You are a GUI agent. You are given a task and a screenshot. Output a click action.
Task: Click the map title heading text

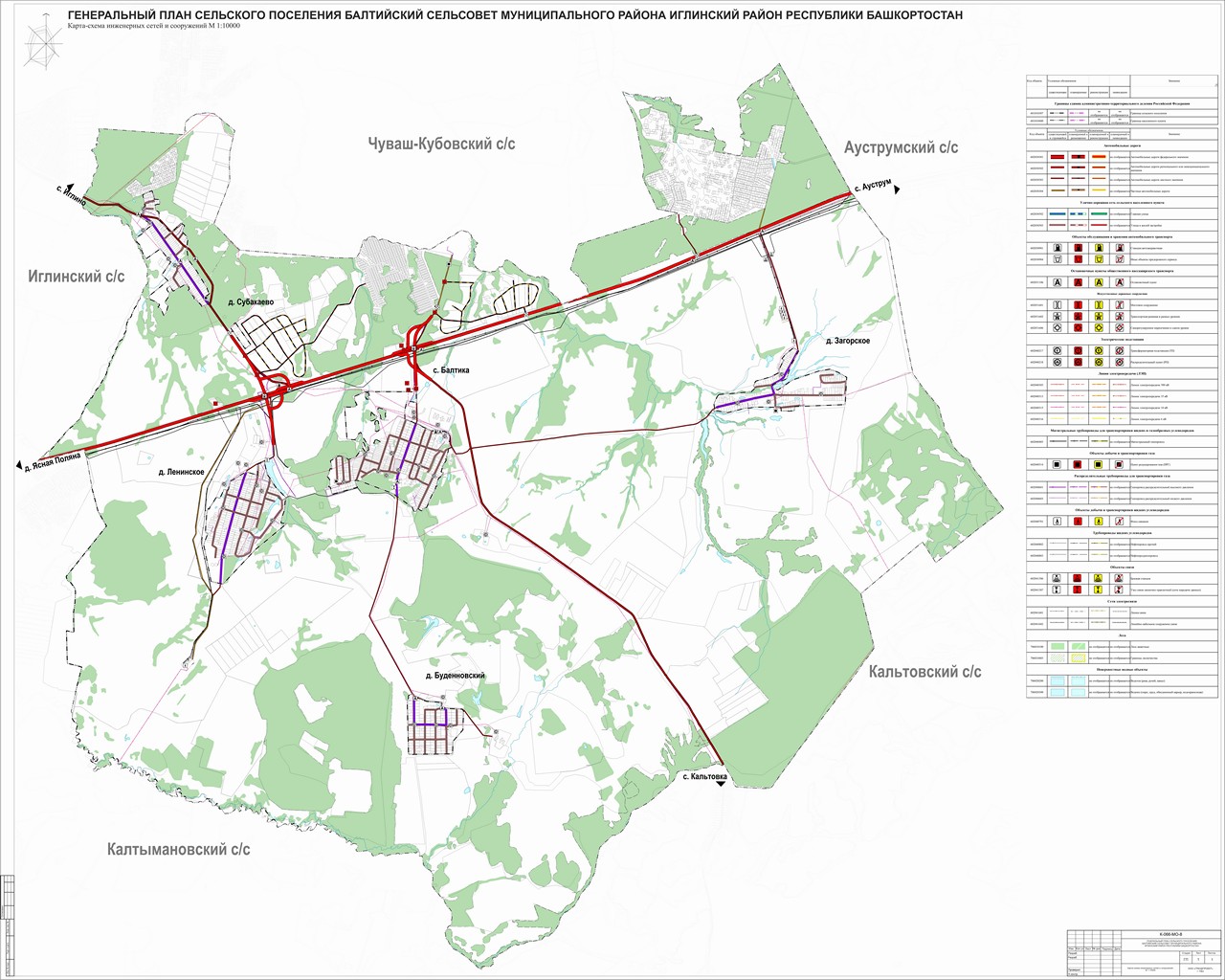pos(515,16)
